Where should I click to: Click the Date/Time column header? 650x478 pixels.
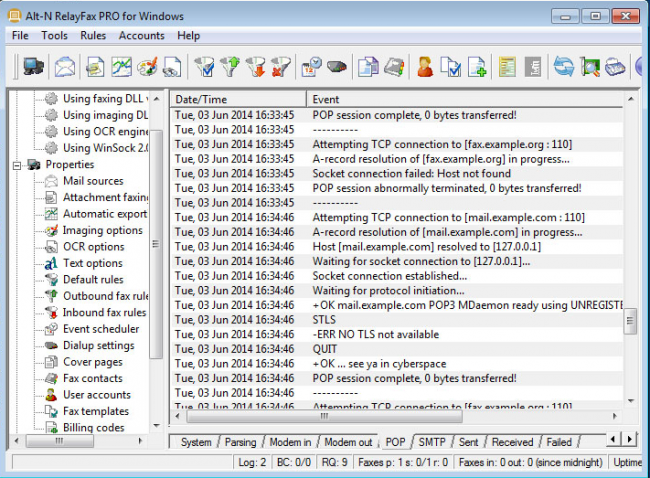tap(238, 99)
